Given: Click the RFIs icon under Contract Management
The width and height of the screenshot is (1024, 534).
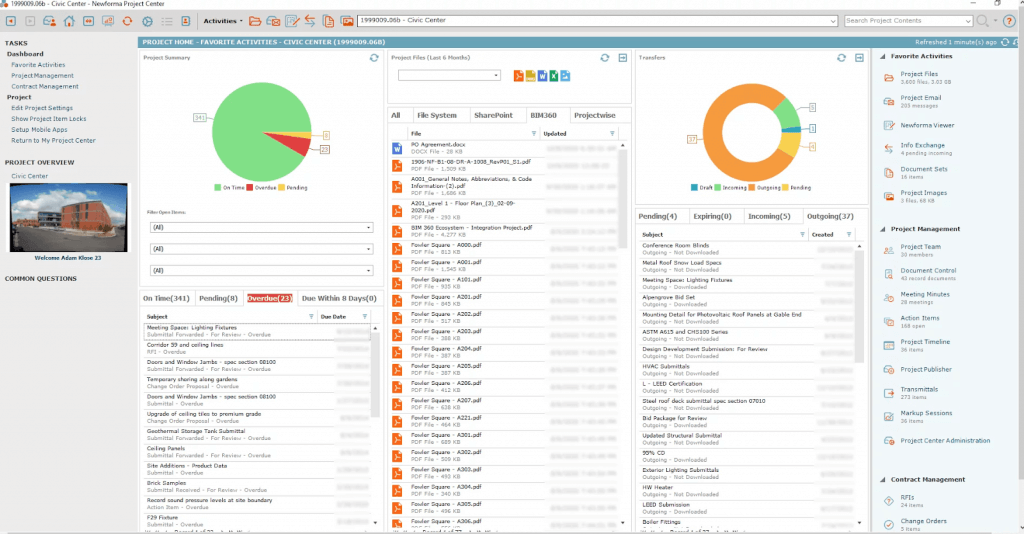Looking at the screenshot, I should click(x=888, y=501).
